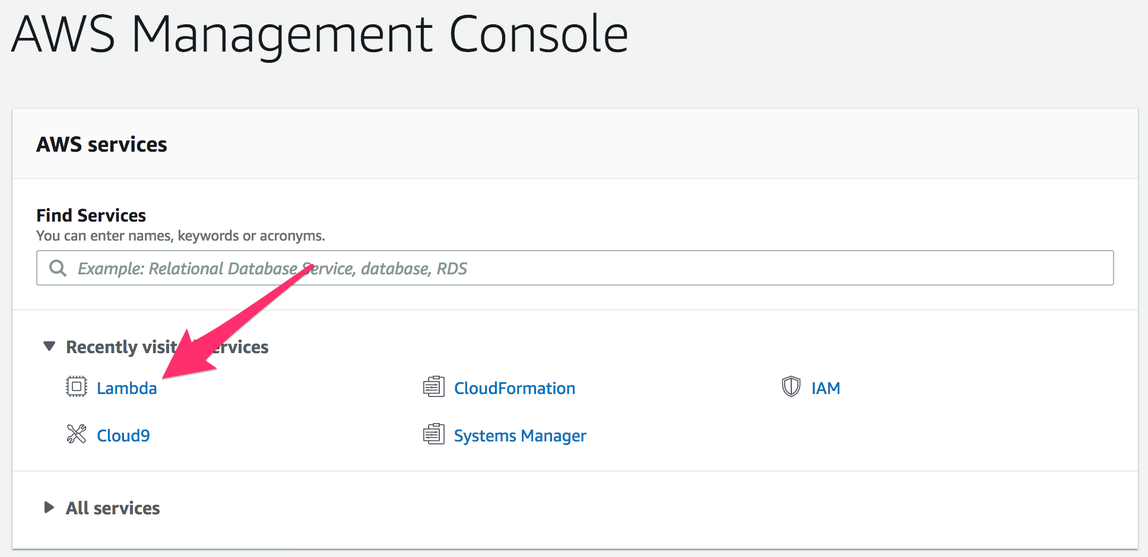Click the AWS services panel heading
The image size is (1148, 557).
(x=101, y=144)
